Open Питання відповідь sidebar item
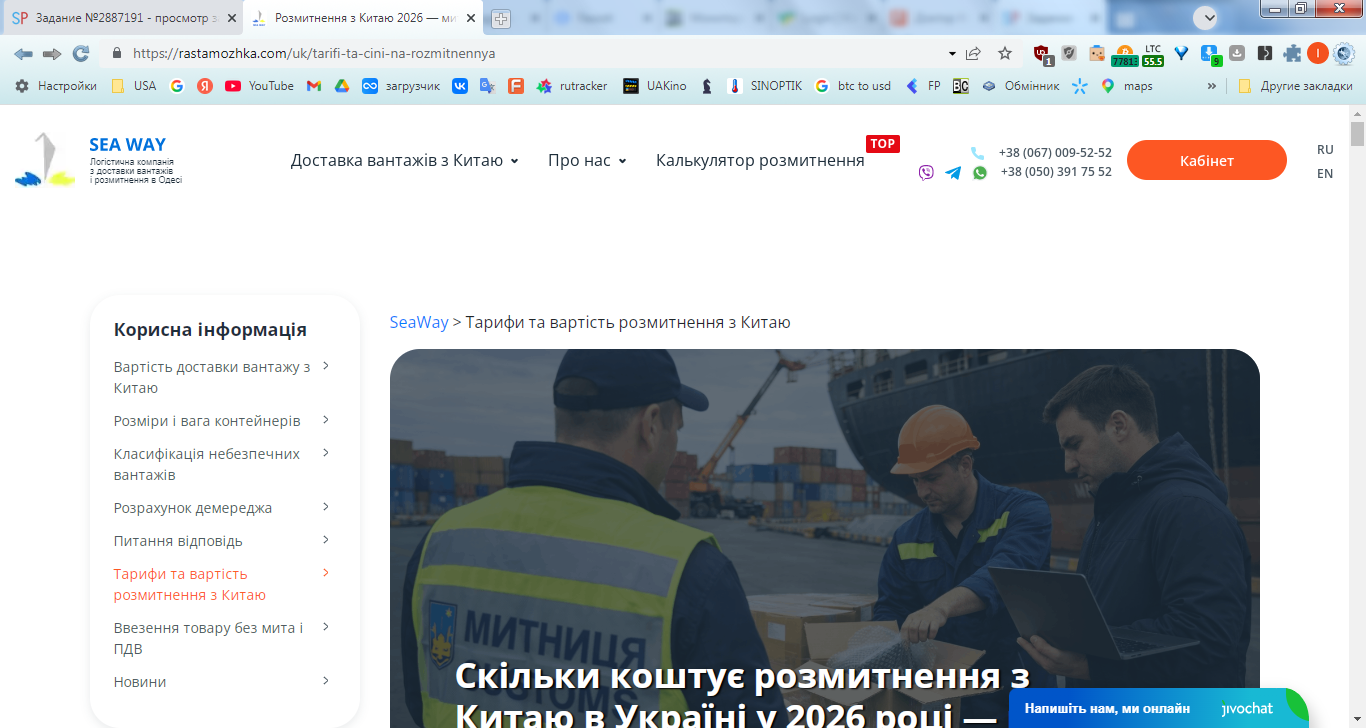1366x728 pixels. click(178, 541)
